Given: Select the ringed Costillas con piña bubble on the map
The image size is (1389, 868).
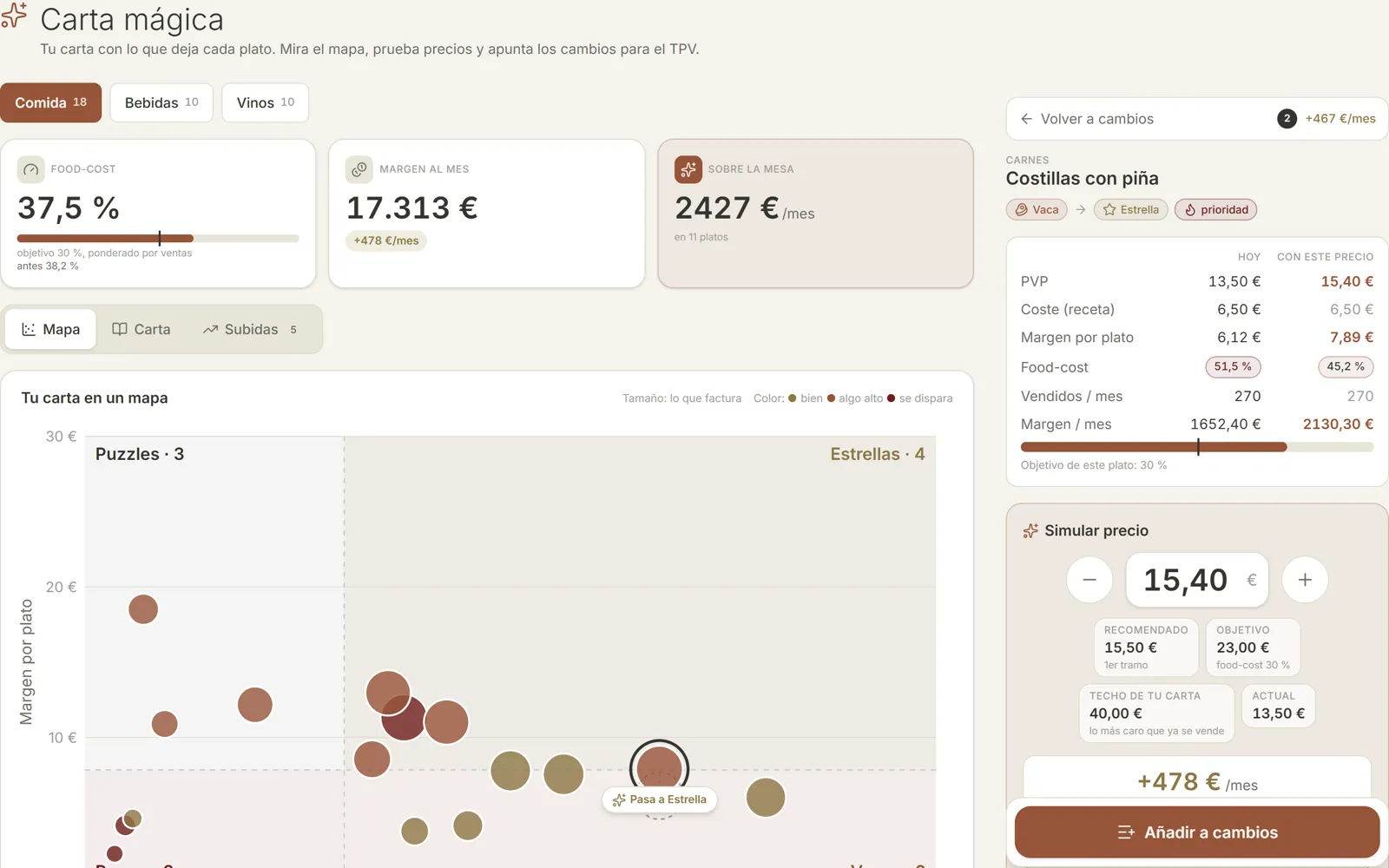Looking at the screenshot, I should coord(659,769).
